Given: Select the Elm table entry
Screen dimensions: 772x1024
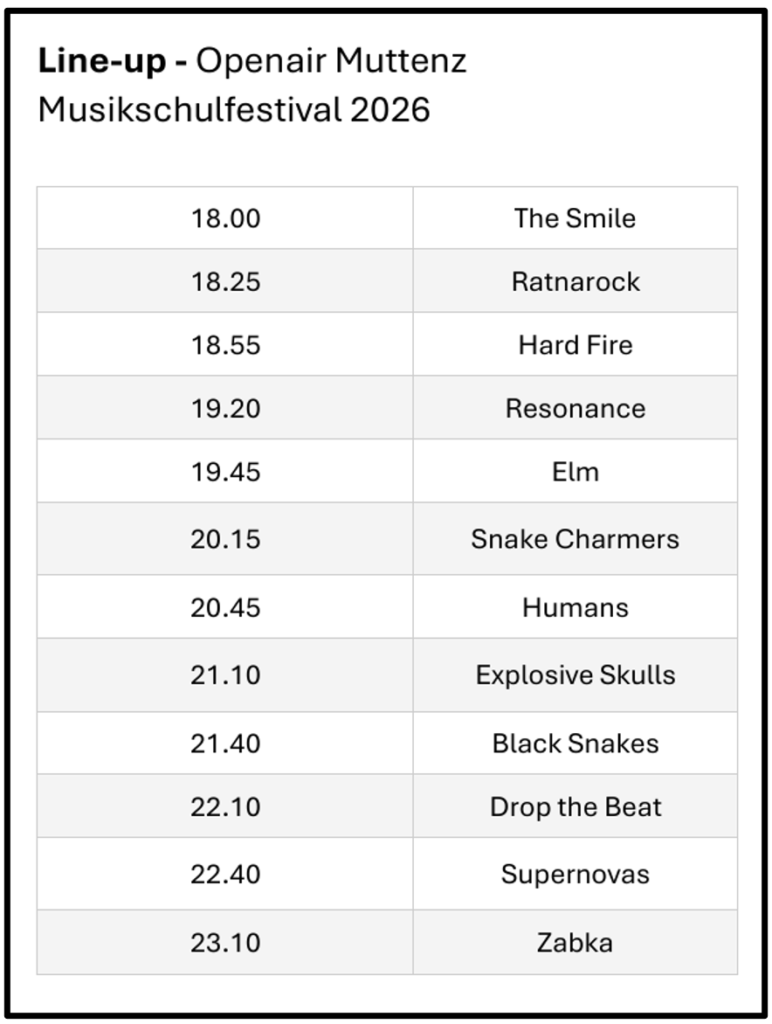Looking at the screenshot, I should coord(575,472).
